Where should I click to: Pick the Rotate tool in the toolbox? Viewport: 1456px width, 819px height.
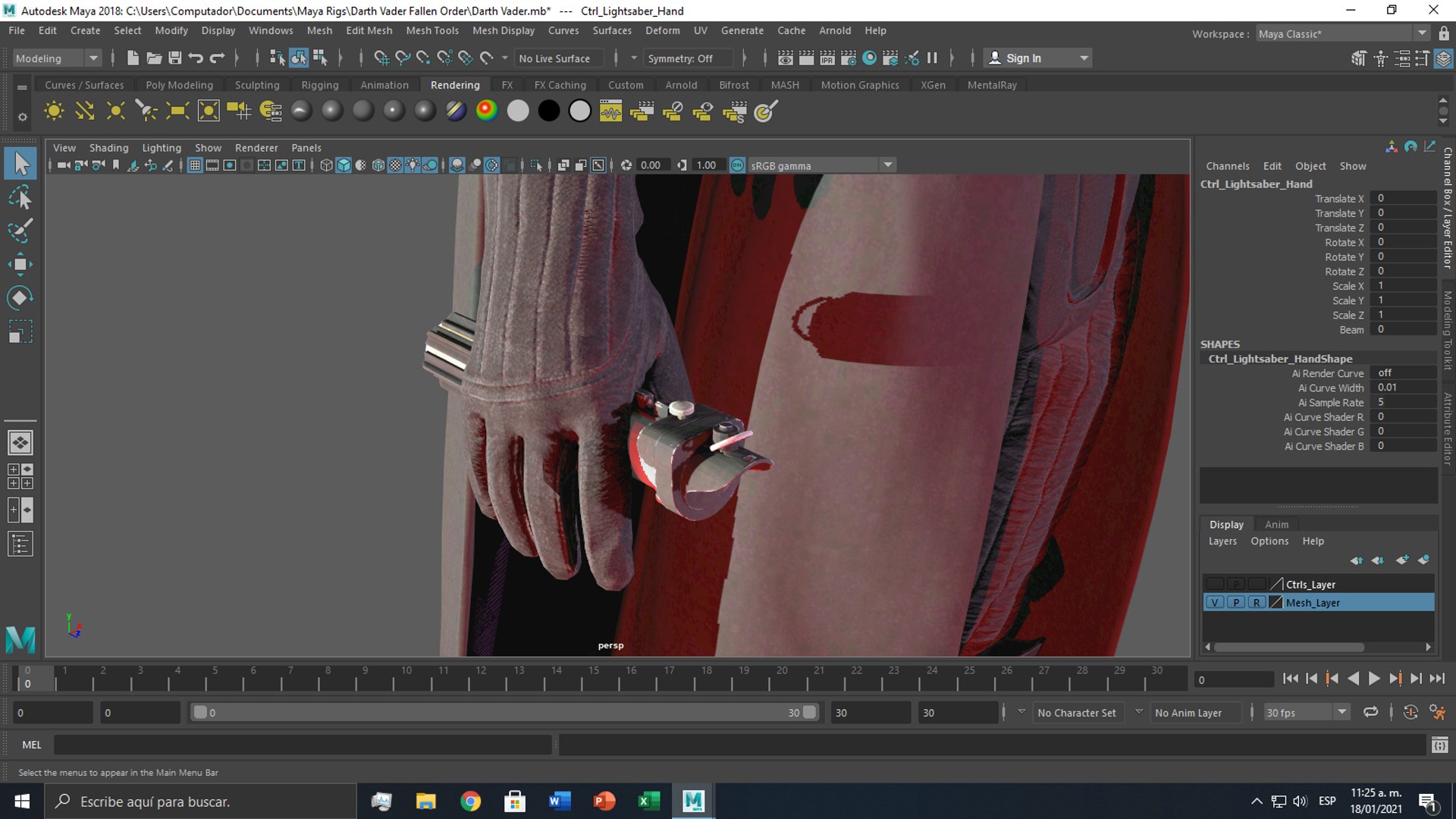coord(20,297)
